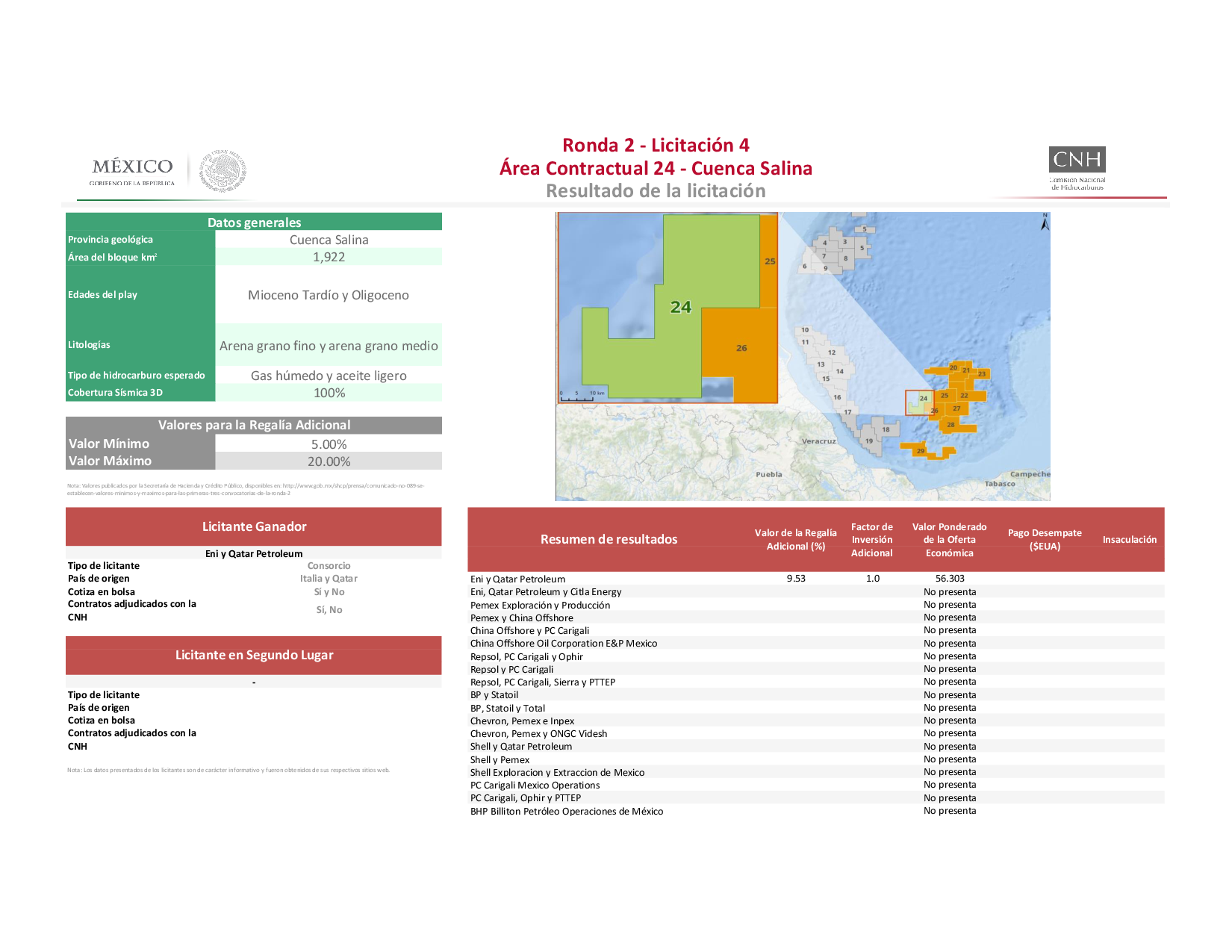Click row 'Chevron, Pemex y ONGC Videsh'
The image size is (1232, 952).
[816, 733]
